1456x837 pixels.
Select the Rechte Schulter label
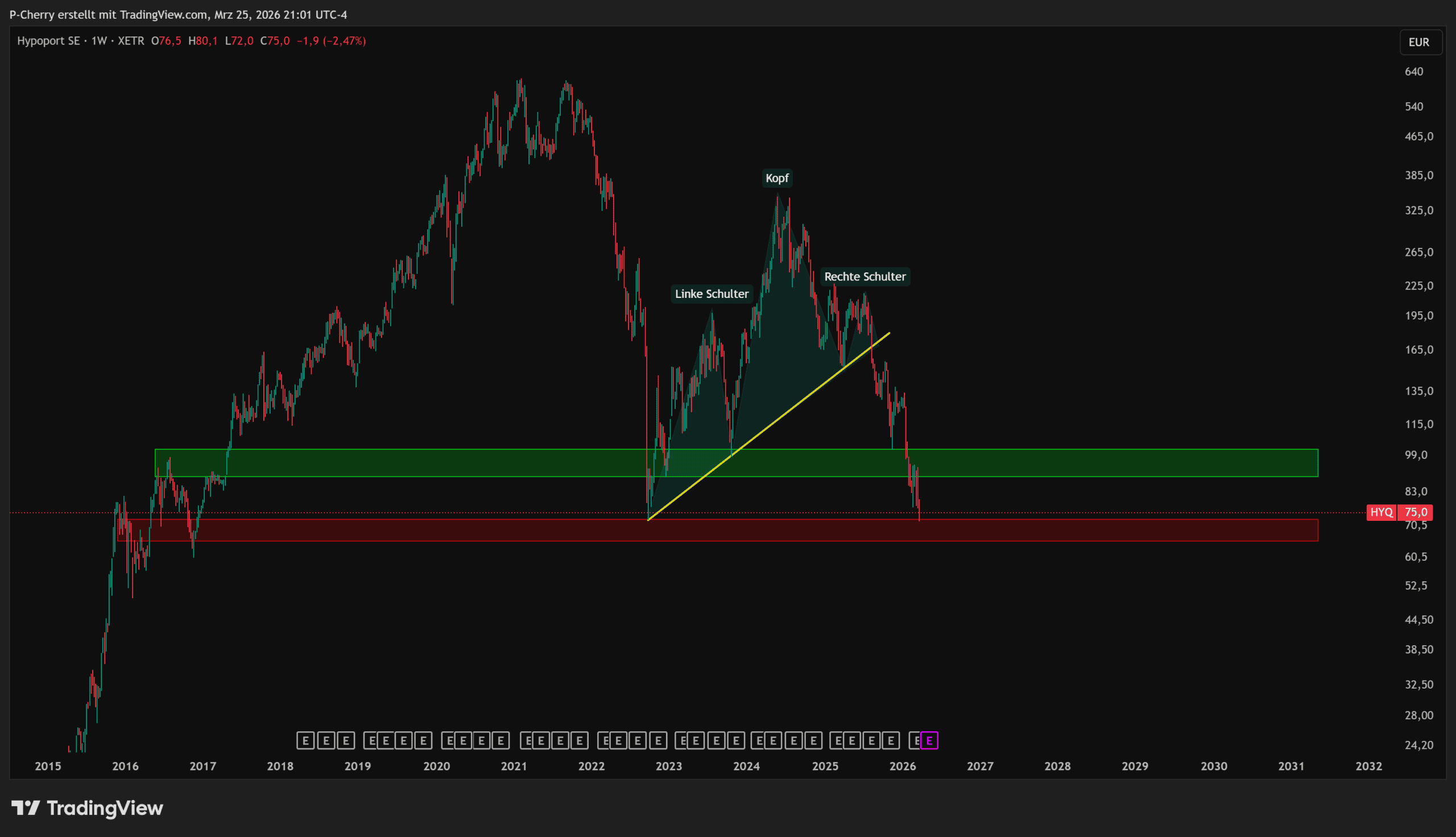coord(864,276)
